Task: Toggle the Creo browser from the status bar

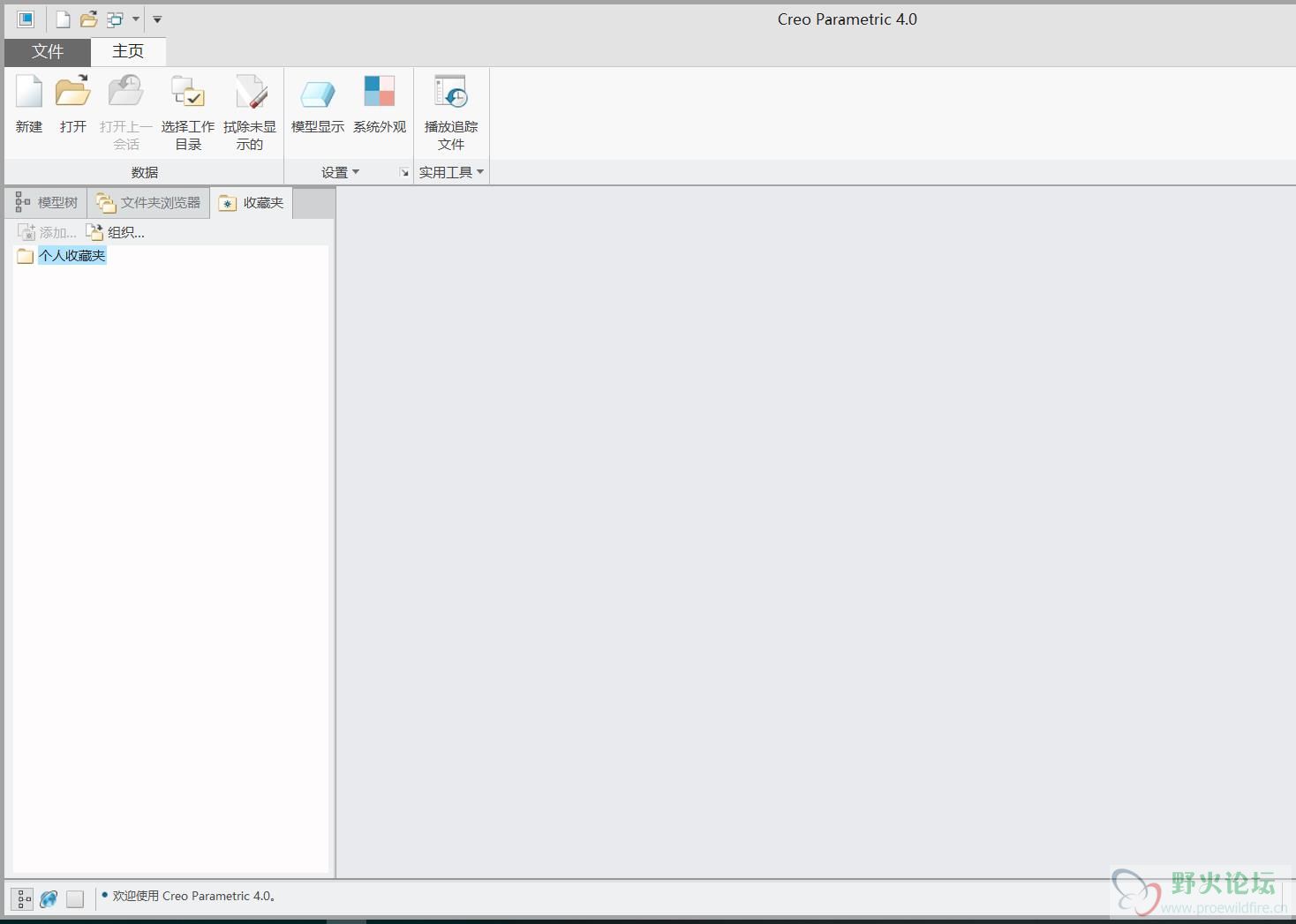Action: coord(49,899)
